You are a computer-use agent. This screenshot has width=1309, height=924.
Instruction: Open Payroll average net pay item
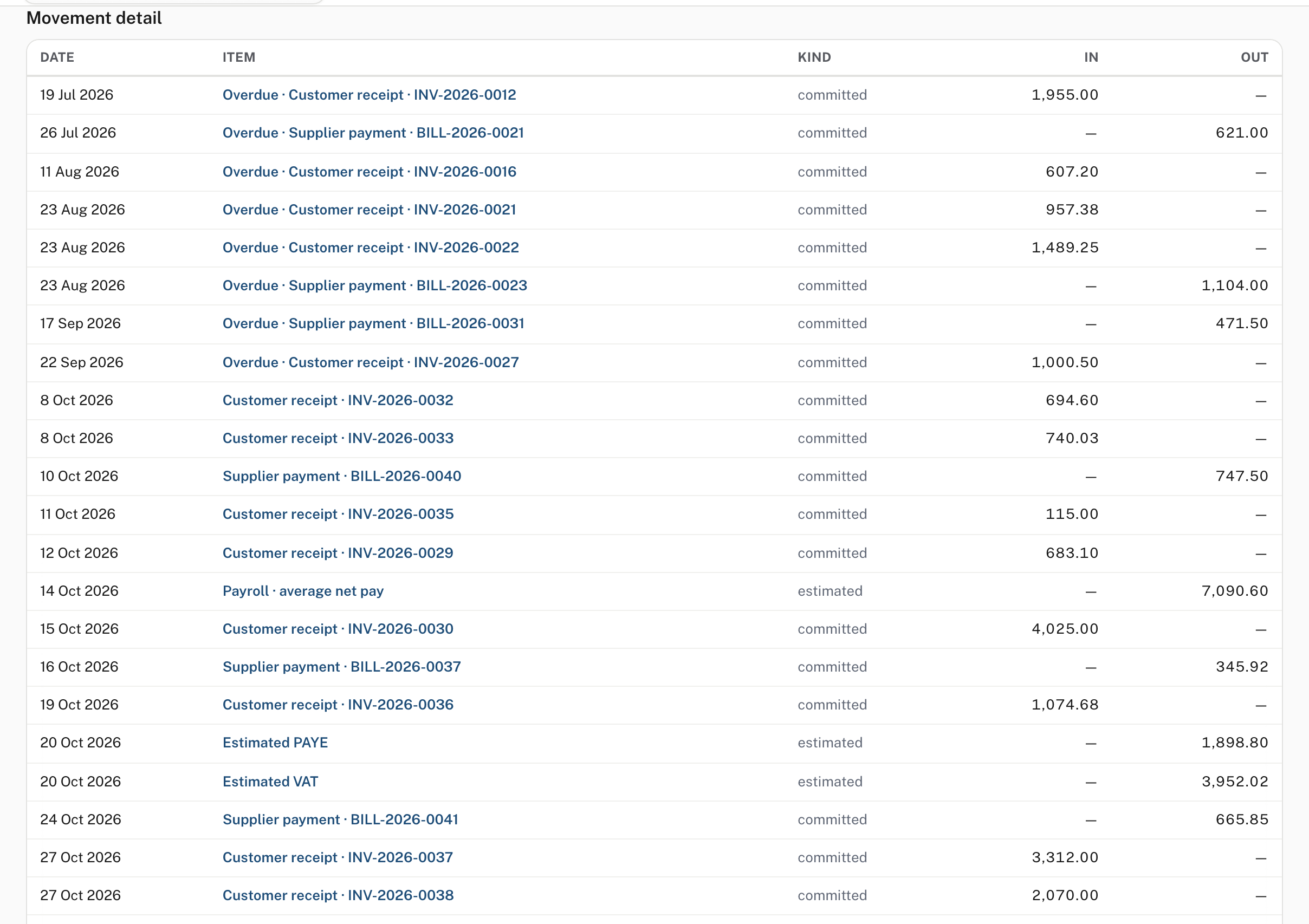click(303, 591)
